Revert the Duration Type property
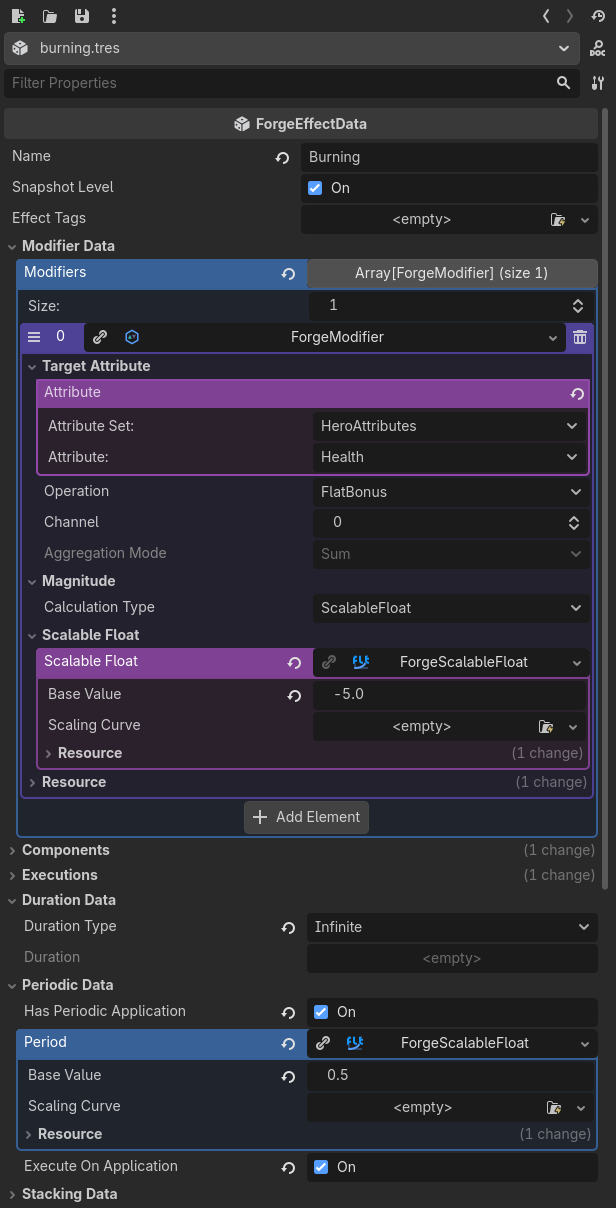616x1208 pixels. click(289, 928)
